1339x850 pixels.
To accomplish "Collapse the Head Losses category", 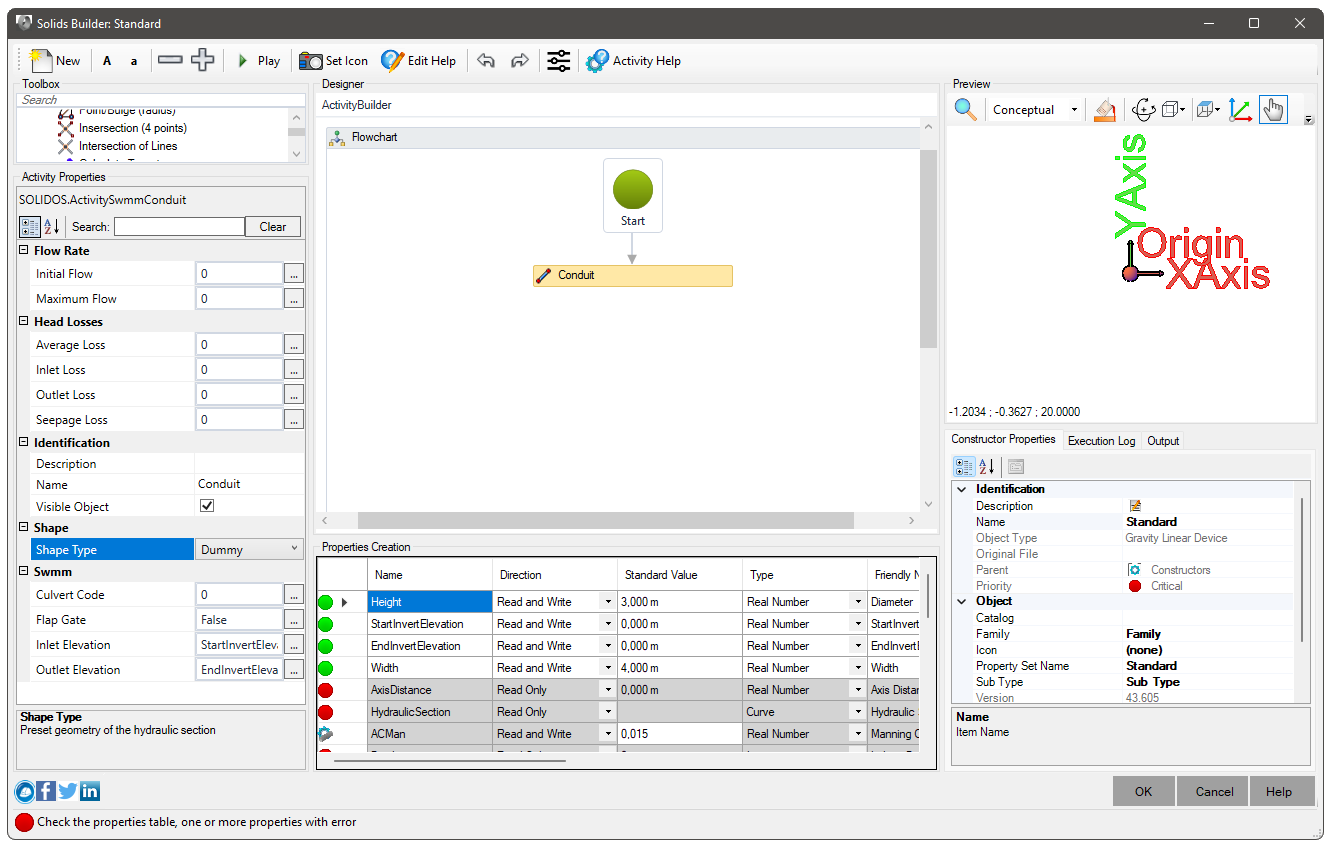I will click(x=24, y=322).
